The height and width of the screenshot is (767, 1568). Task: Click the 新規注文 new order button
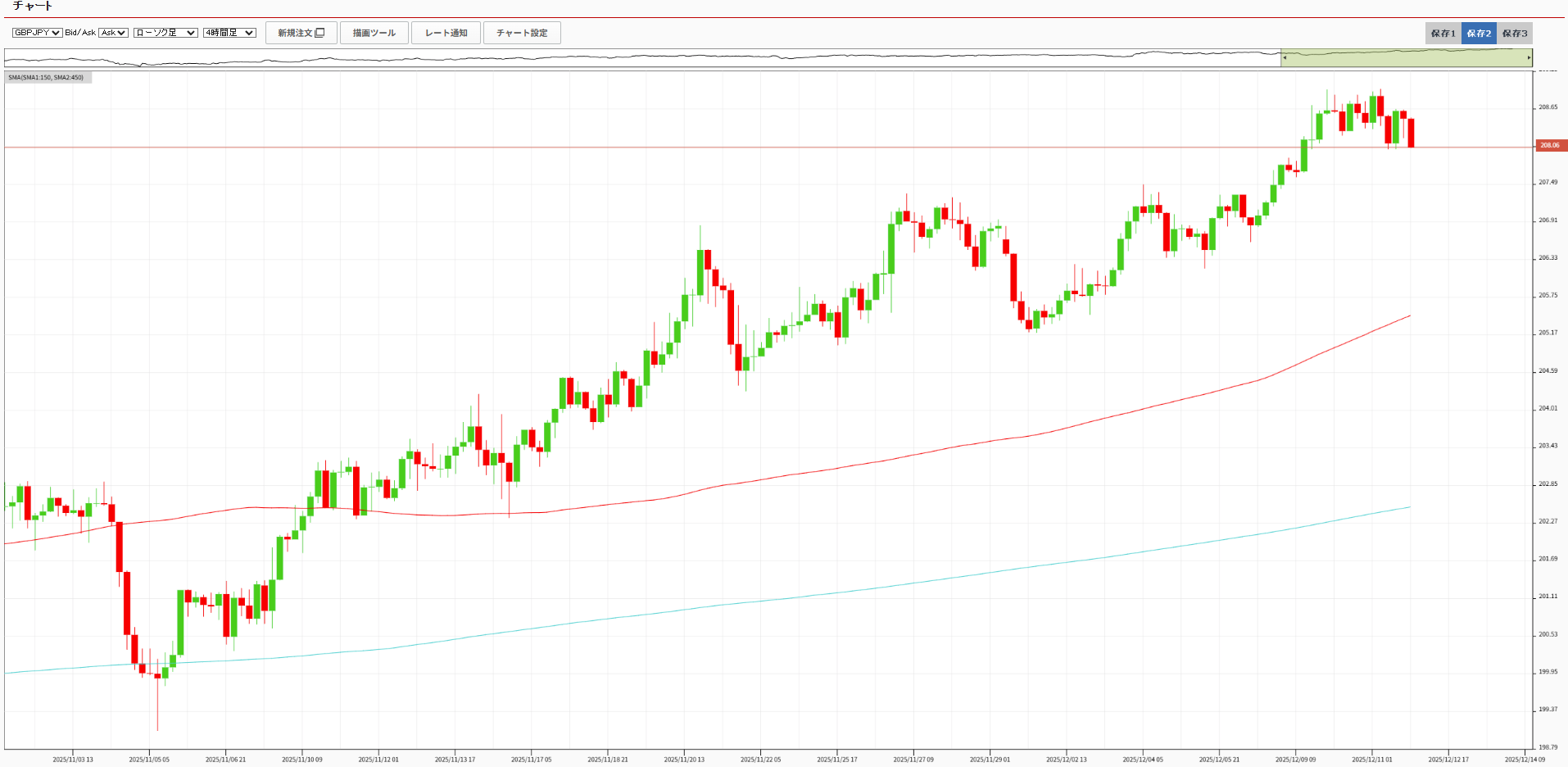coord(301,33)
